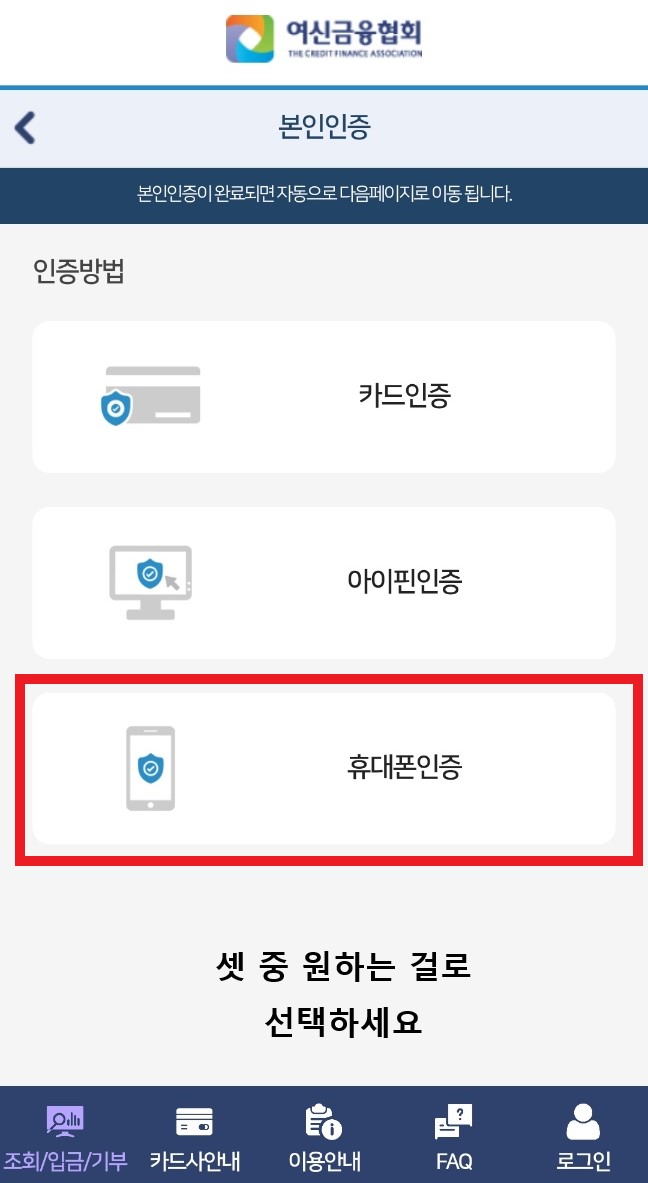Open the 로그인 person icon

(583, 1122)
